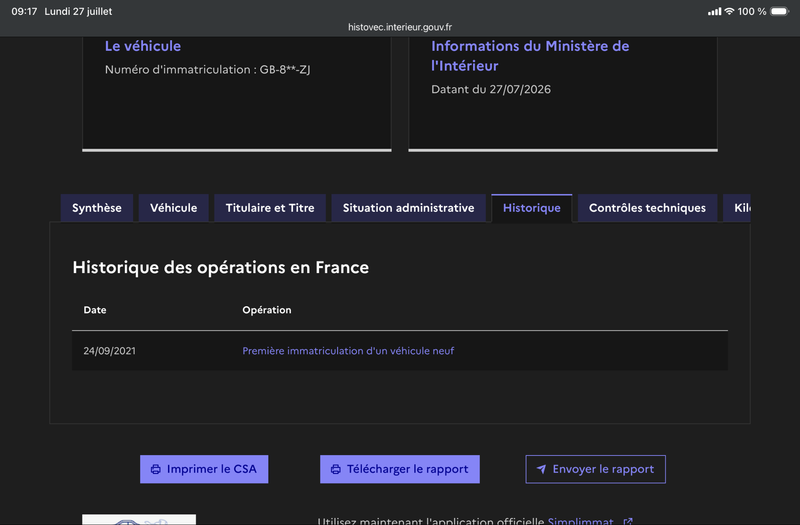Tap the histovec.interieur.gouv.fr address bar
Image resolution: width=800 pixels, height=525 pixels.
point(400,27)
